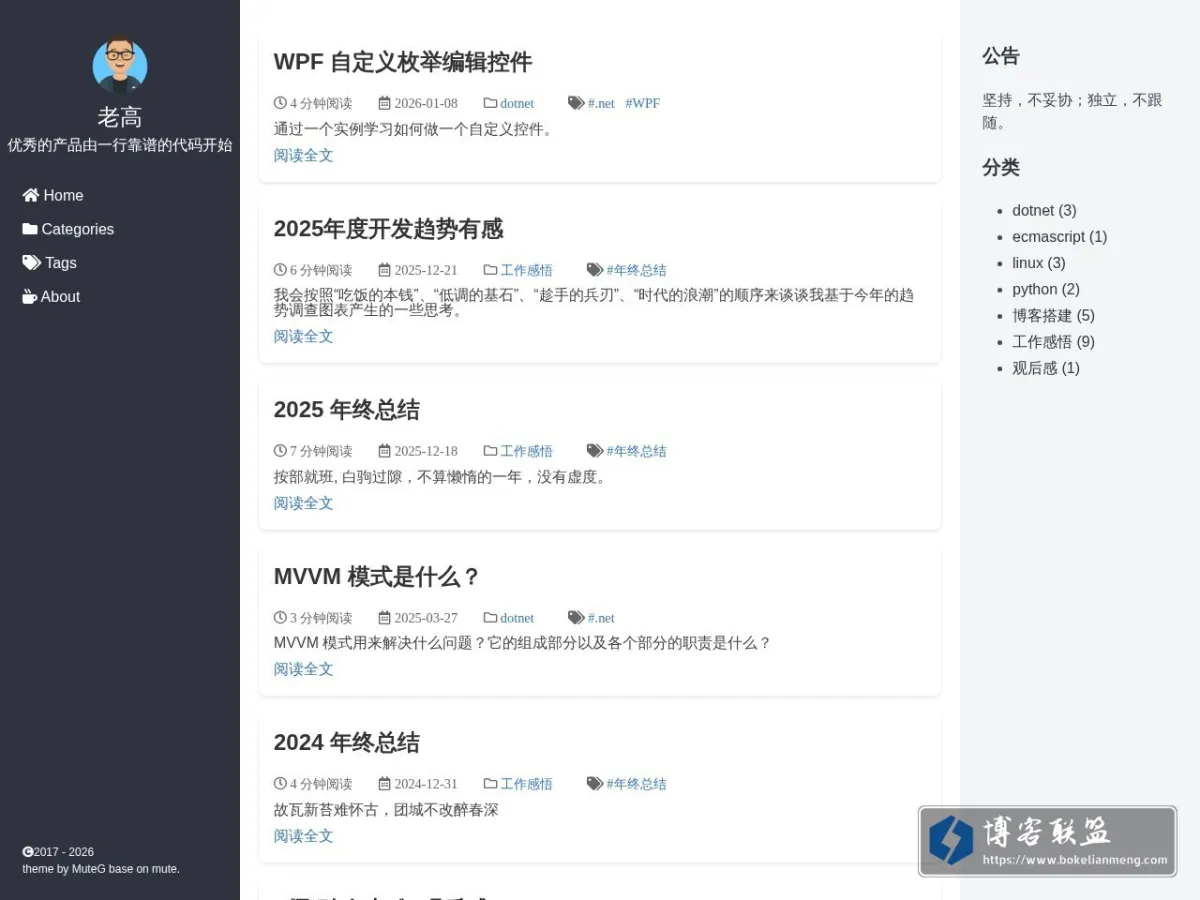
Task: Click 阅读全文 under 2025 年终总结
Action: coord(303,503)
